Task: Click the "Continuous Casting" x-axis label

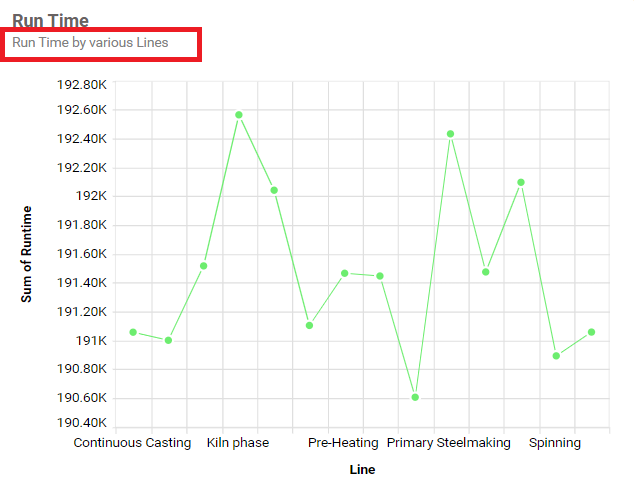Action: (x=132, y=442)
